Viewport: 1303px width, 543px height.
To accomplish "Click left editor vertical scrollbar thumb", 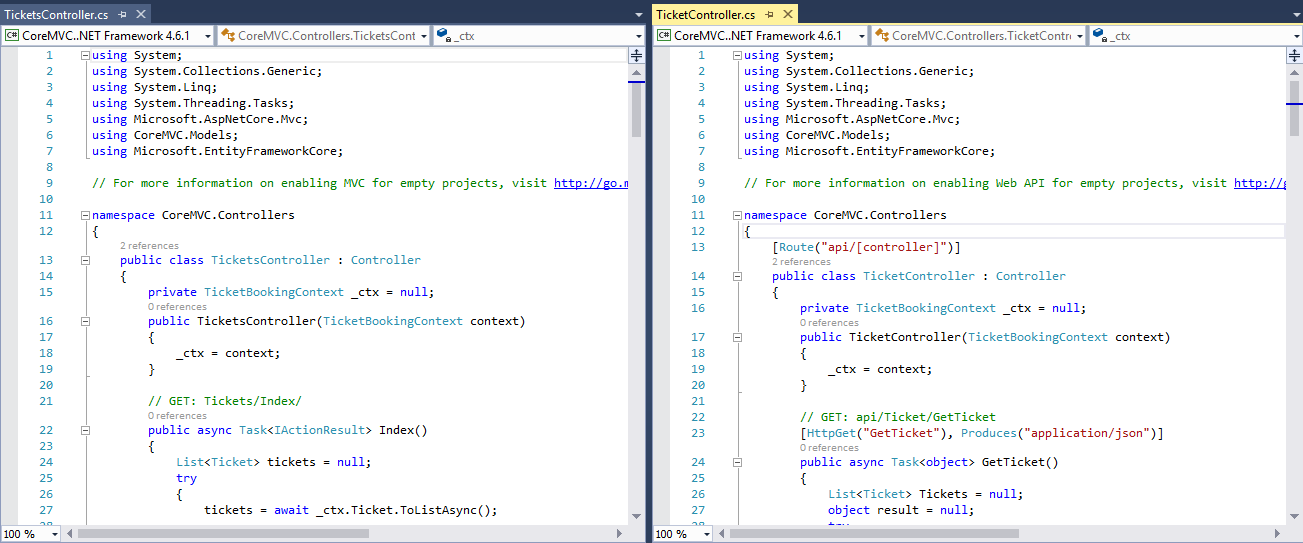I will point(636,108).
